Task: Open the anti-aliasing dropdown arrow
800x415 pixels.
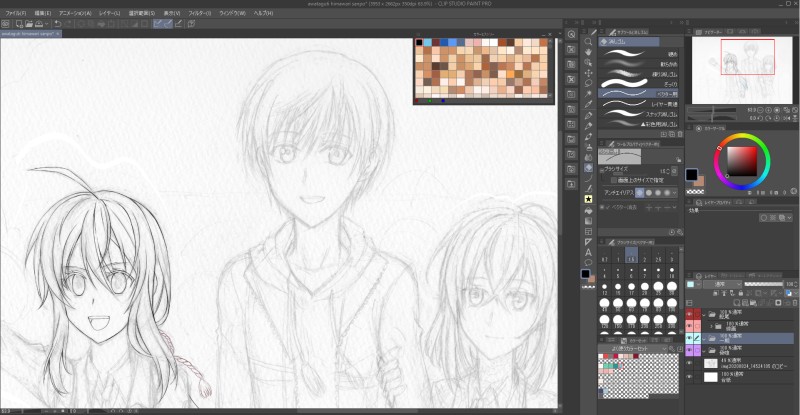Action: (674, 192)
